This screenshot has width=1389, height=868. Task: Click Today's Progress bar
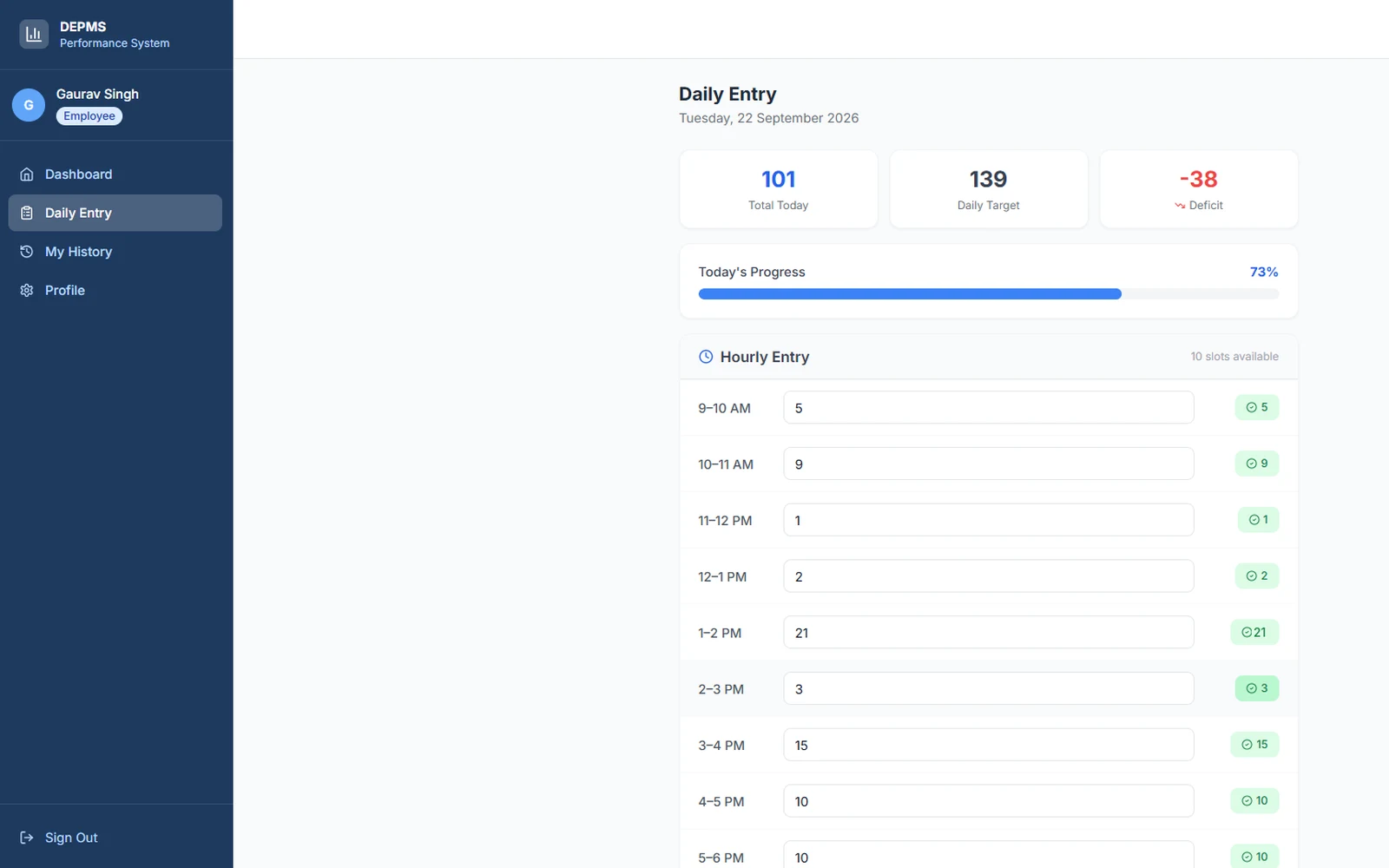point(988,294)
